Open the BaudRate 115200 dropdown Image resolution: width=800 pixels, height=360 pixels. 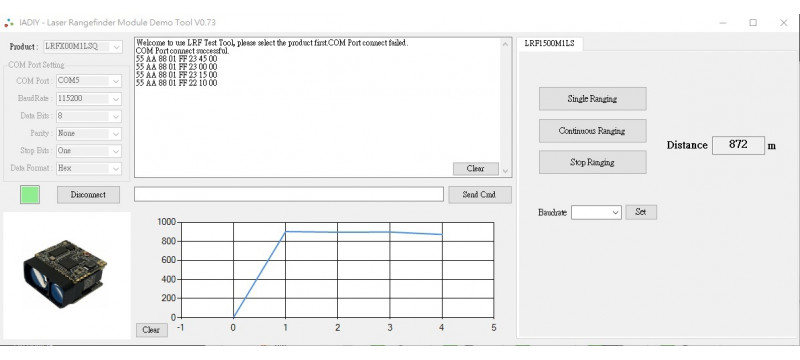tap(89, 98)
